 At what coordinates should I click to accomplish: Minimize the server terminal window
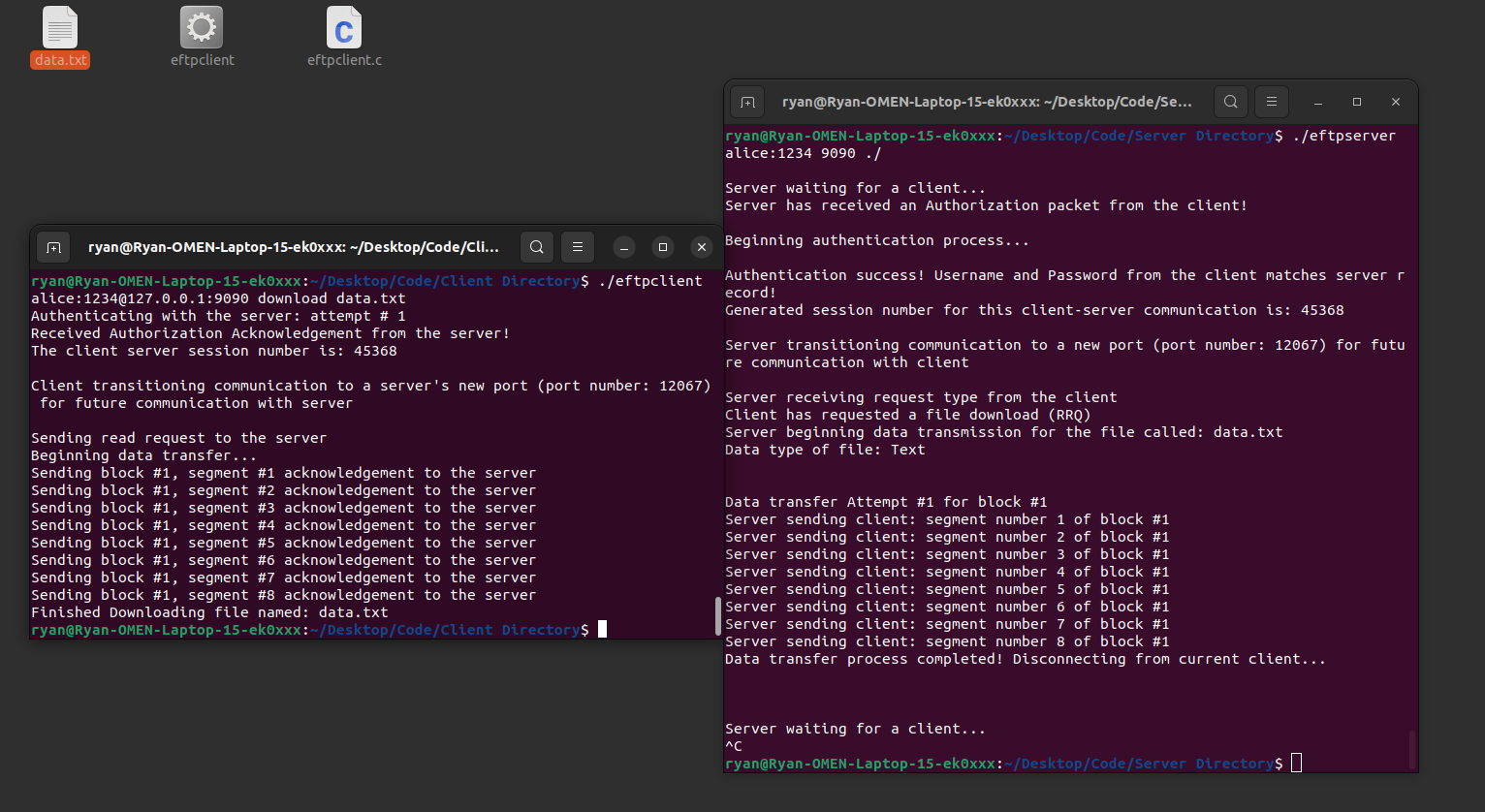1318,102
